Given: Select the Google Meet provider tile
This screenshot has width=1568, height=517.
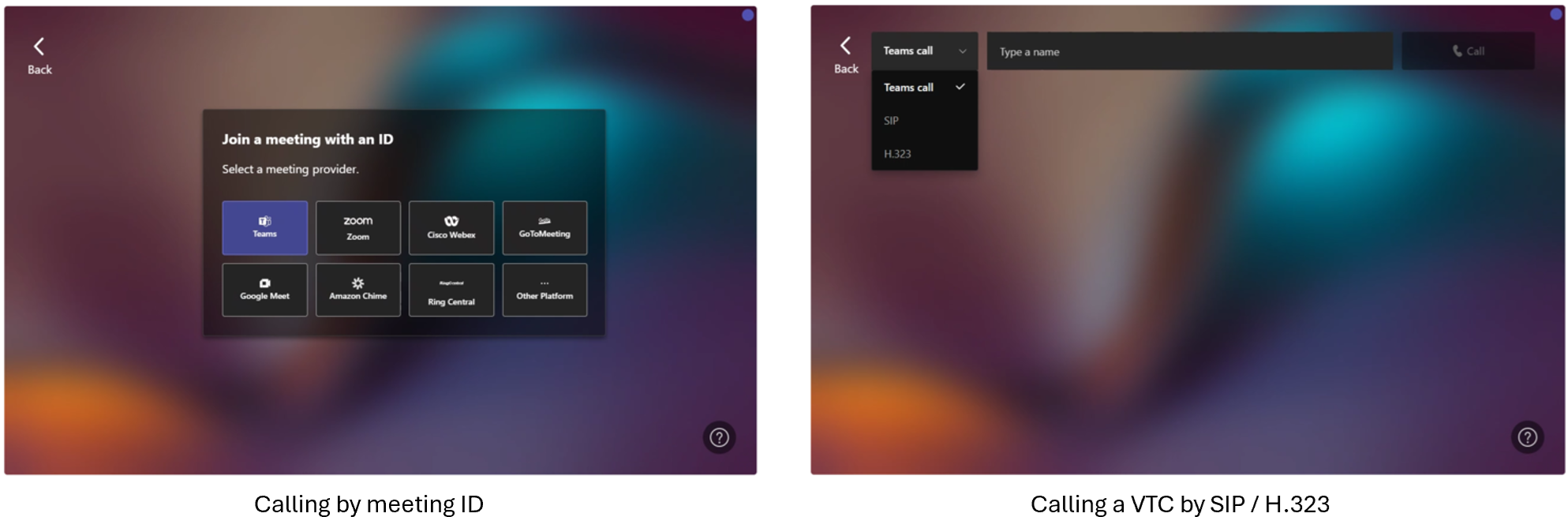Looking at the screenshot, I should coord(264,290).
